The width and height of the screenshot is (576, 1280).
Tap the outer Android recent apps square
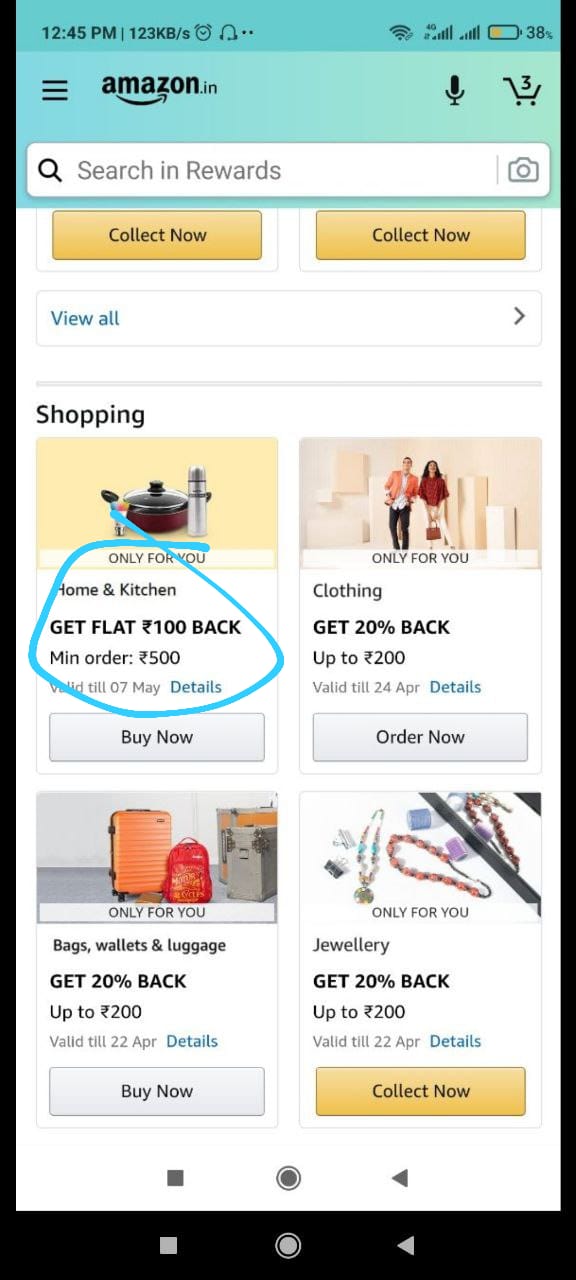coord(169,1245)
